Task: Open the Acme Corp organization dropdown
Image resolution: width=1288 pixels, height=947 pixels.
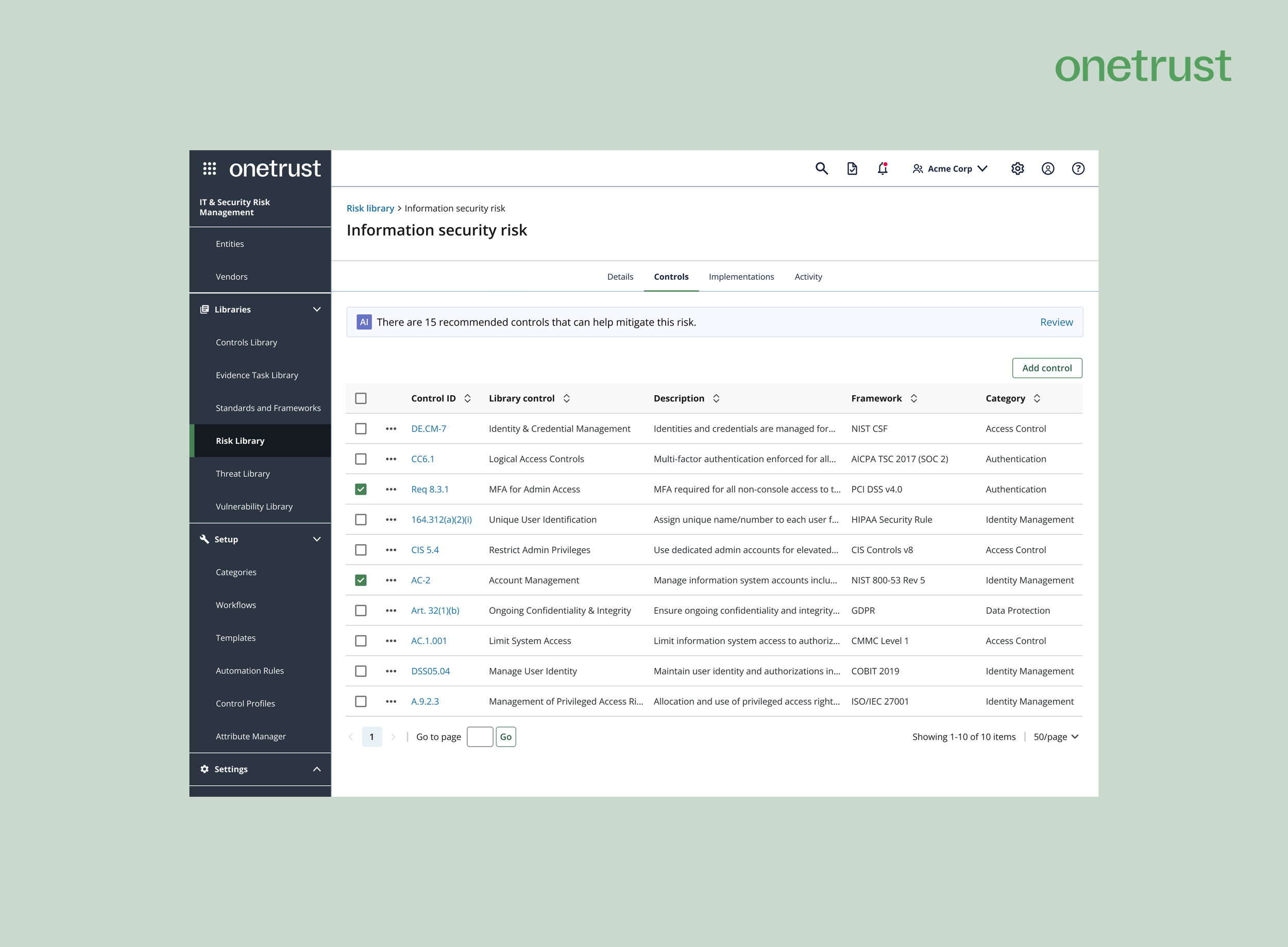Action: pos(950,168)
